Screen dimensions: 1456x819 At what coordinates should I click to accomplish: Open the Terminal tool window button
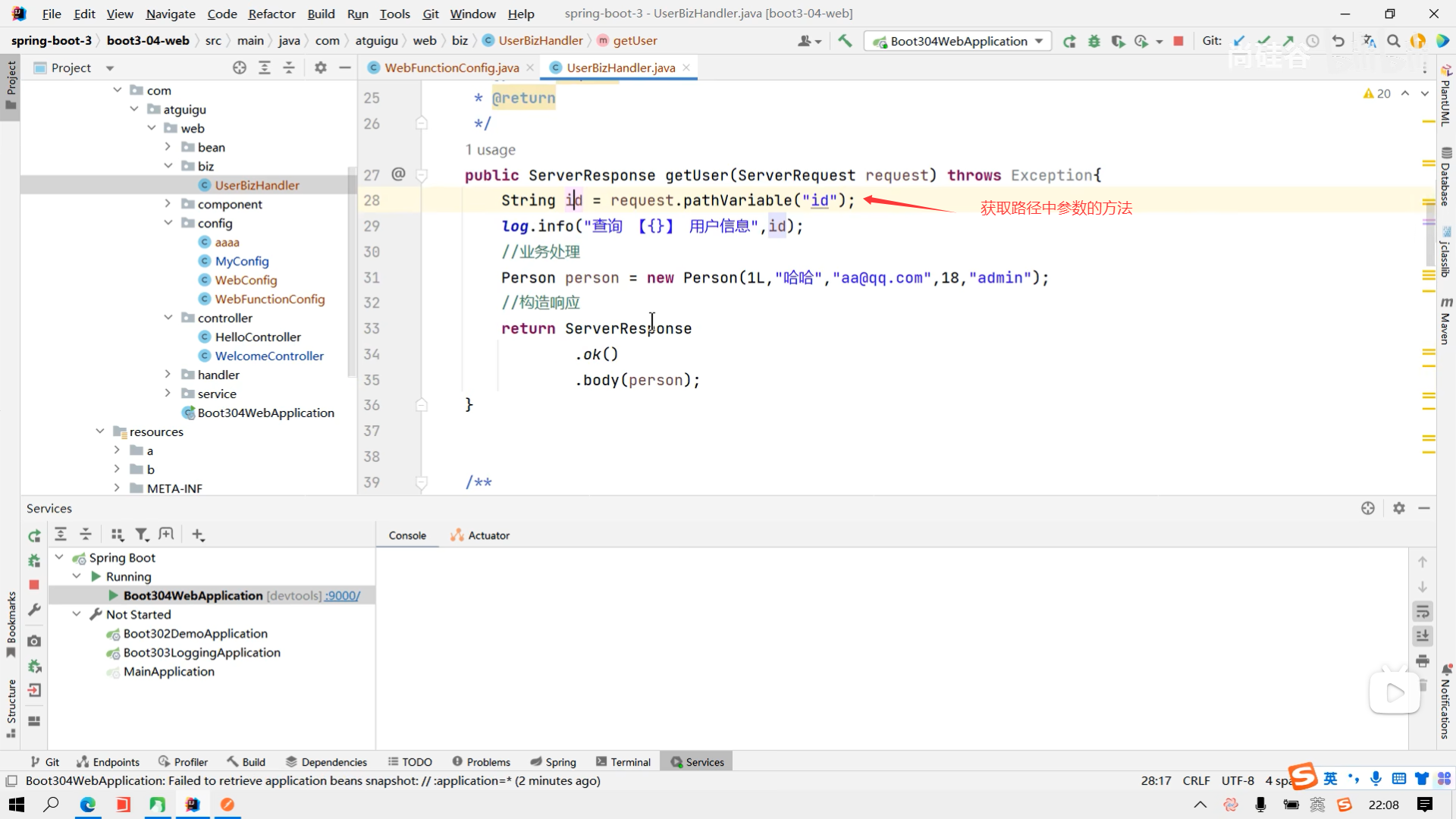click(x=623, y=762)
